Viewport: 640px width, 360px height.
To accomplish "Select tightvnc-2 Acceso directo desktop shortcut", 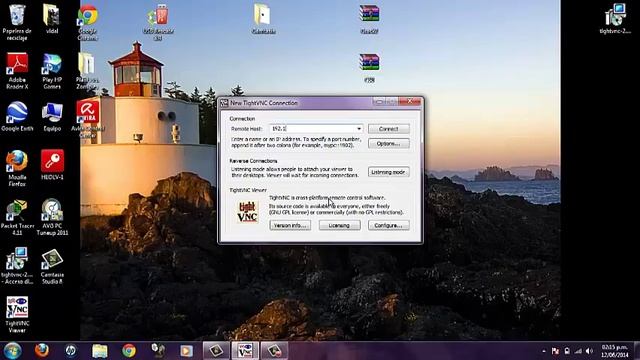I will point(17,266).
